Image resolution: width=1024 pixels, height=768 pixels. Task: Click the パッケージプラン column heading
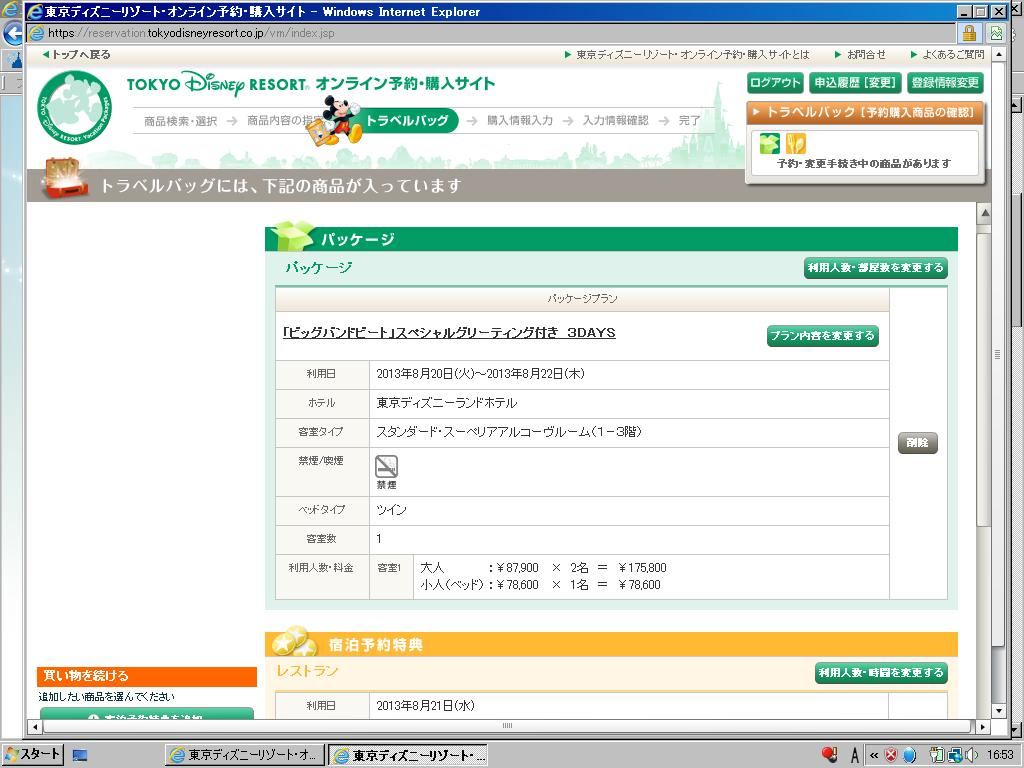click(582, 298)
